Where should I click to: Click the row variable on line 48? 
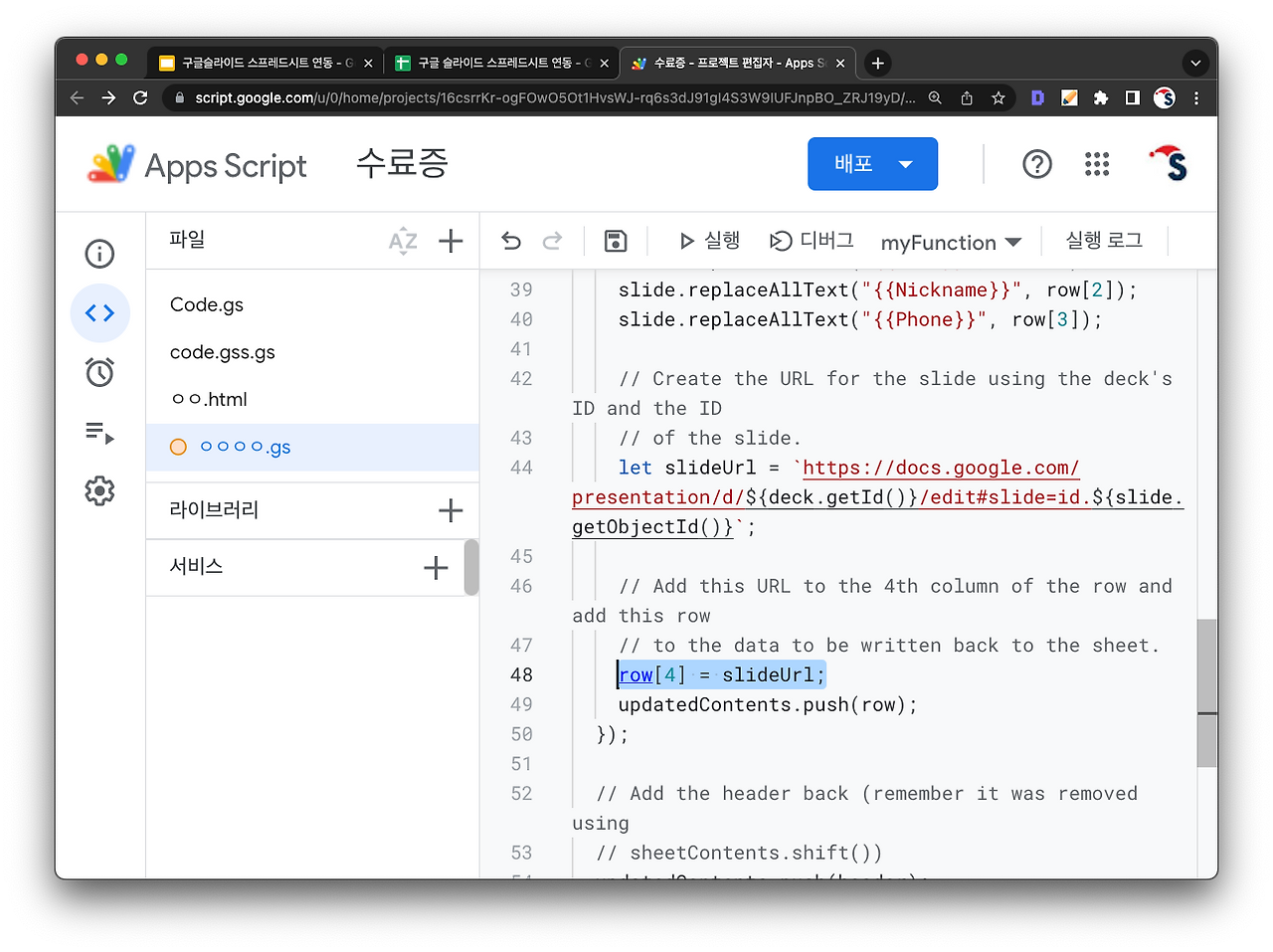pos(636,674)
